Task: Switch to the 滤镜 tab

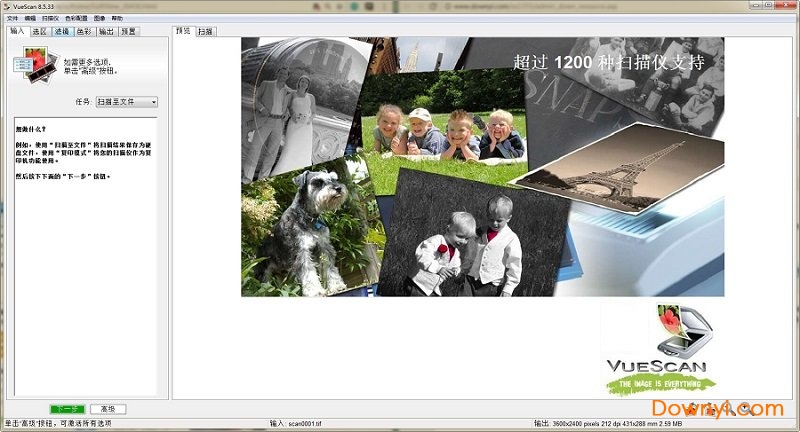Action: (x=62, y=31)
